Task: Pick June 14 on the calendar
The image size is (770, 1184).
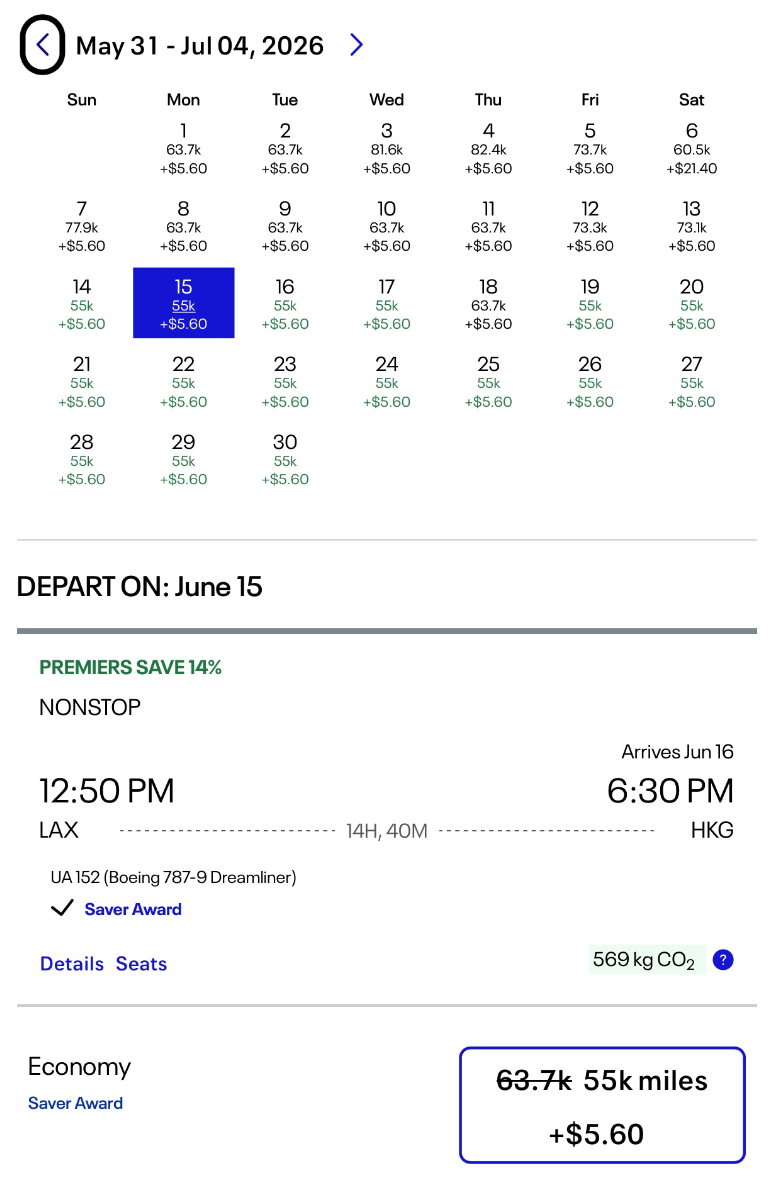Action: [x=82, y=304]
